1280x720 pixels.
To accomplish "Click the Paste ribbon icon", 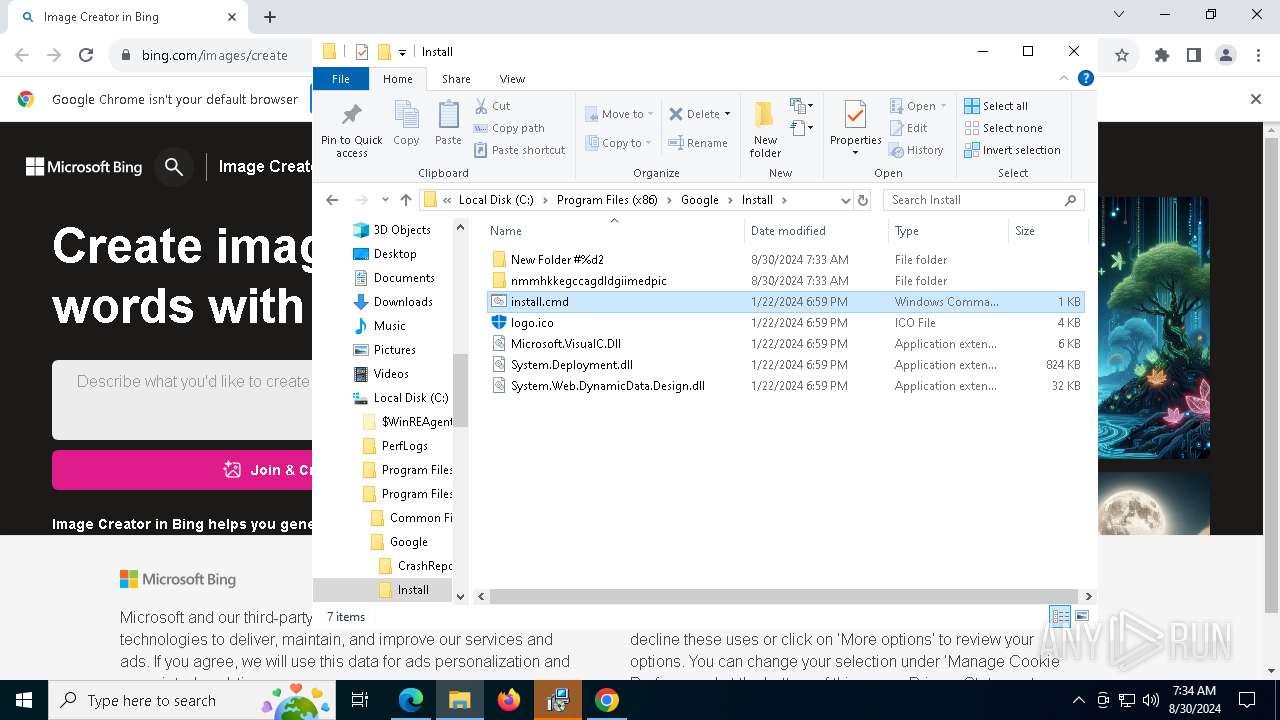I will tap(448, 124).
